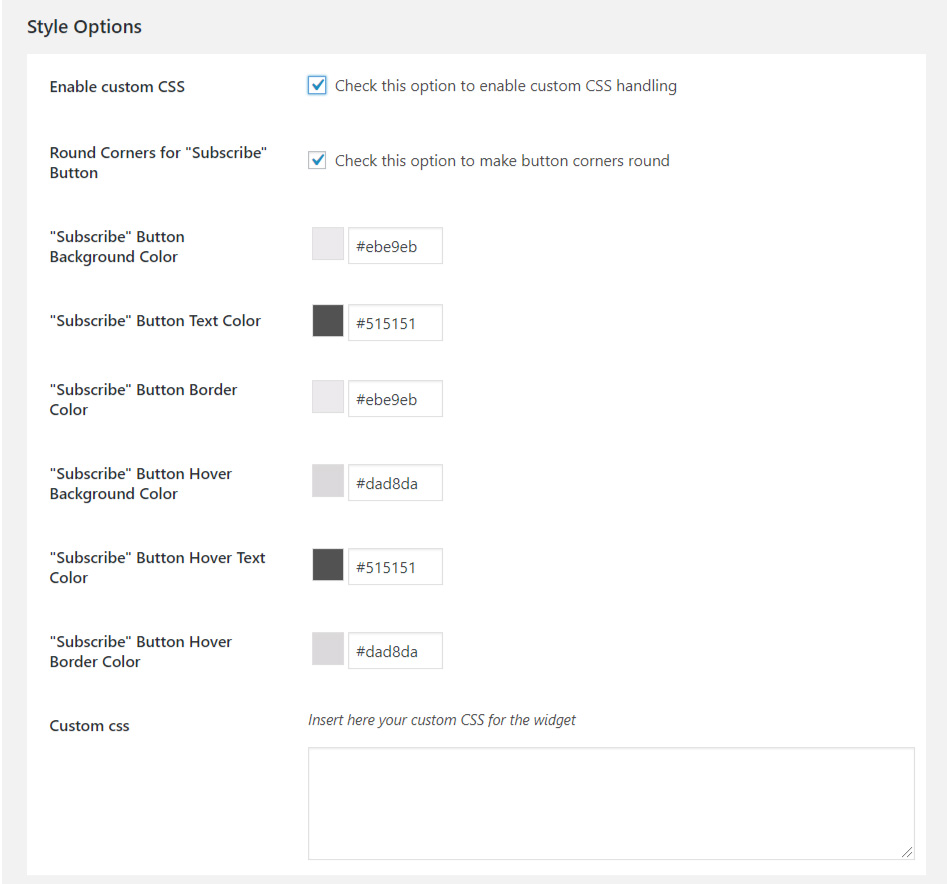Click the 'Custom css' field label
The height and width of the screenshot is (884, 950).
click(x=89, y=726)
